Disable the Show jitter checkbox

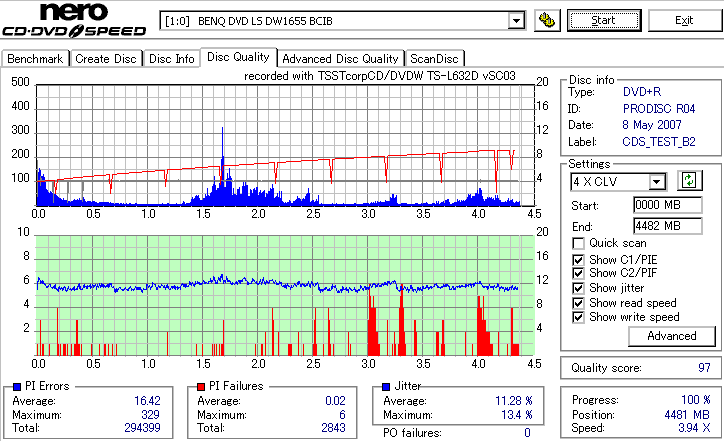pyautogui.click(x=578, y=289)
